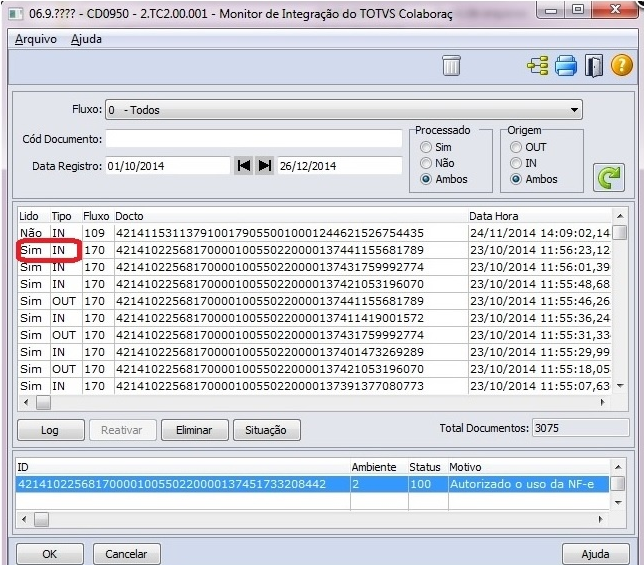Select row dated 23/10/2014 11:55:29
This screenshot has height=566, width=644.
pyautogui.click(x=315, y=352)
